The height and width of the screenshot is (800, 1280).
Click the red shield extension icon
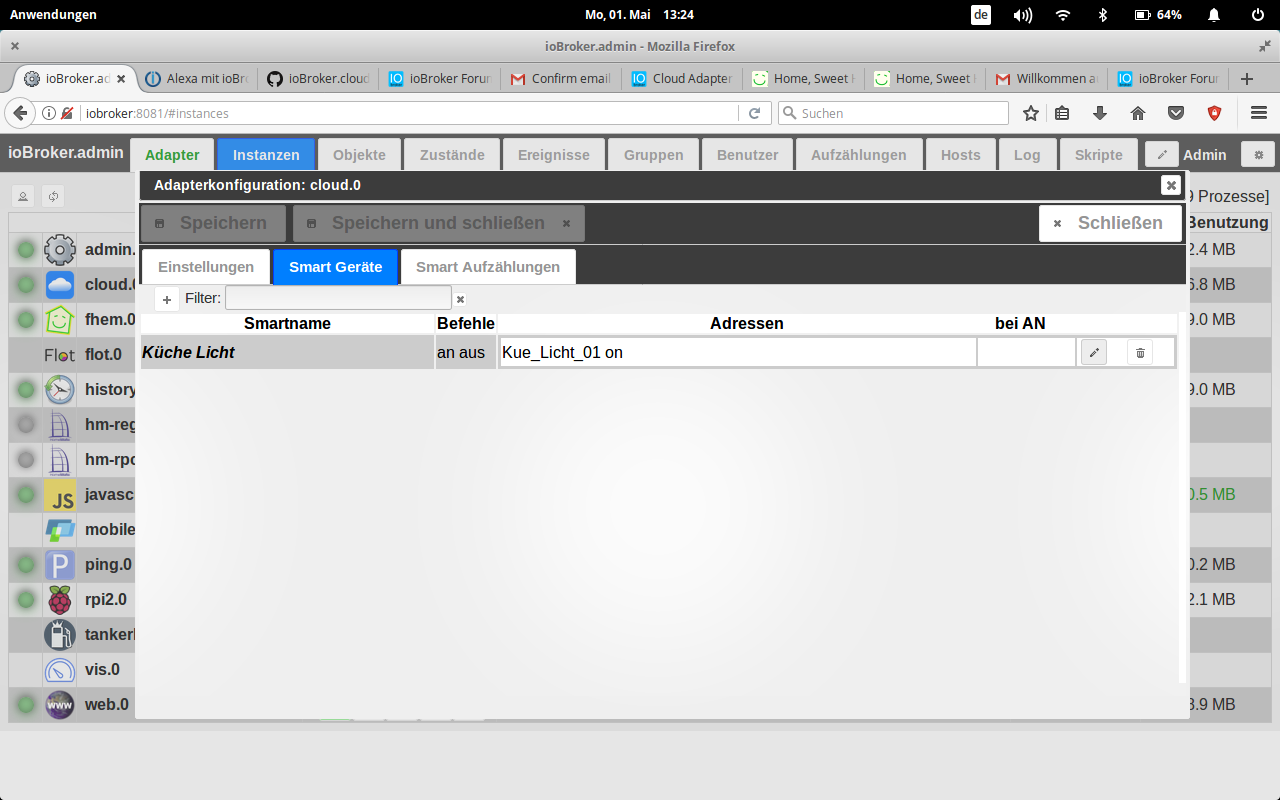pos(1215,113)
